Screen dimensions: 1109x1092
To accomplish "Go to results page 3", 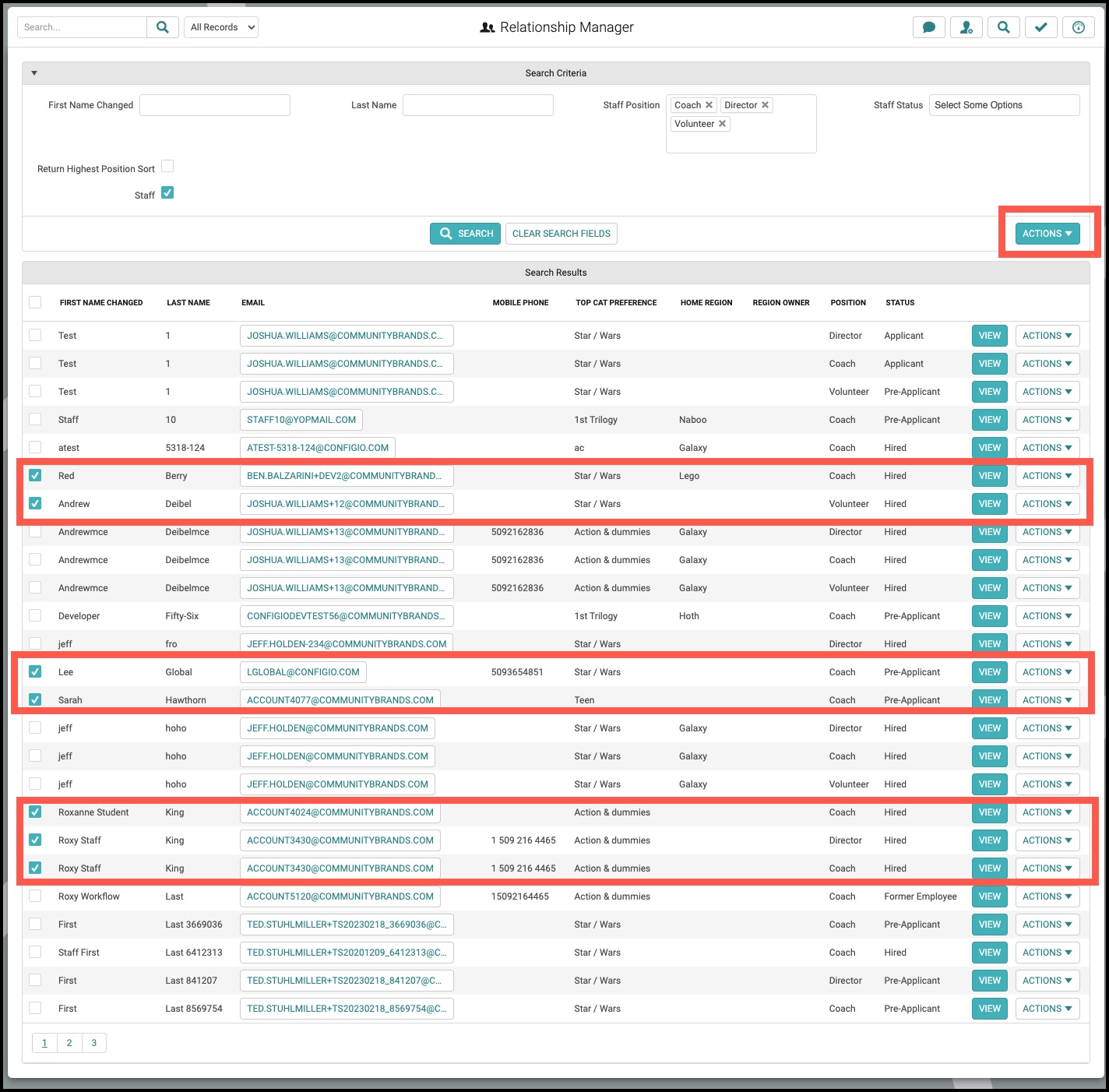I will 94,1043.
